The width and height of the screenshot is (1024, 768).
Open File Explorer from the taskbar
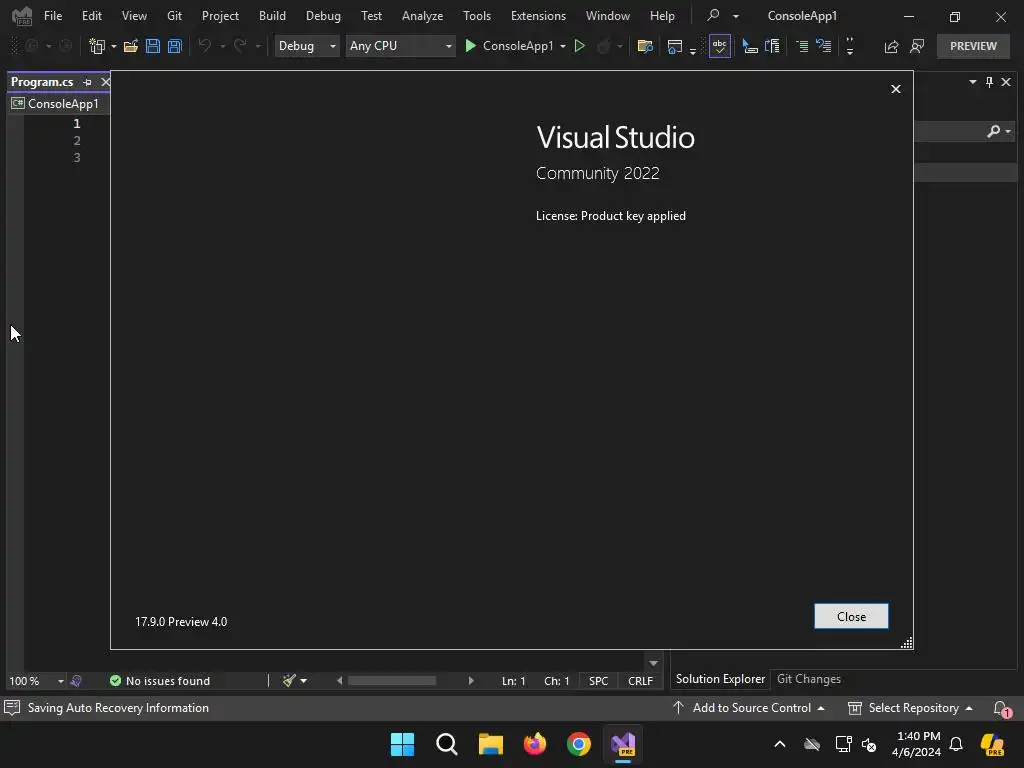tap(490, 744)
